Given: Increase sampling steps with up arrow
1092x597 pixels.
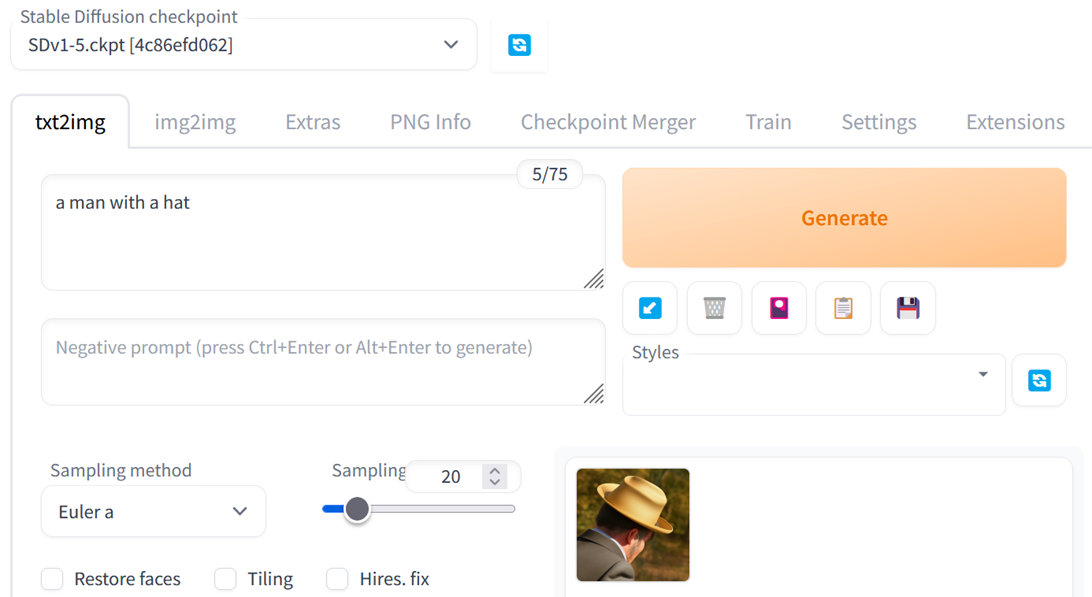Looking at the screenshot, I should click(494, 470).
